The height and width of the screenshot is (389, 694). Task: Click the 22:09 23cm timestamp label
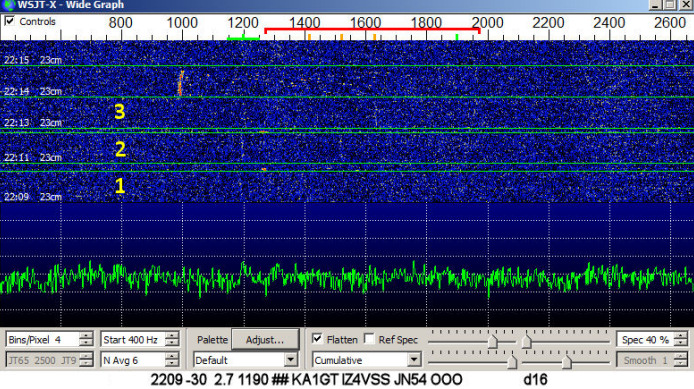tap(33, 196)
